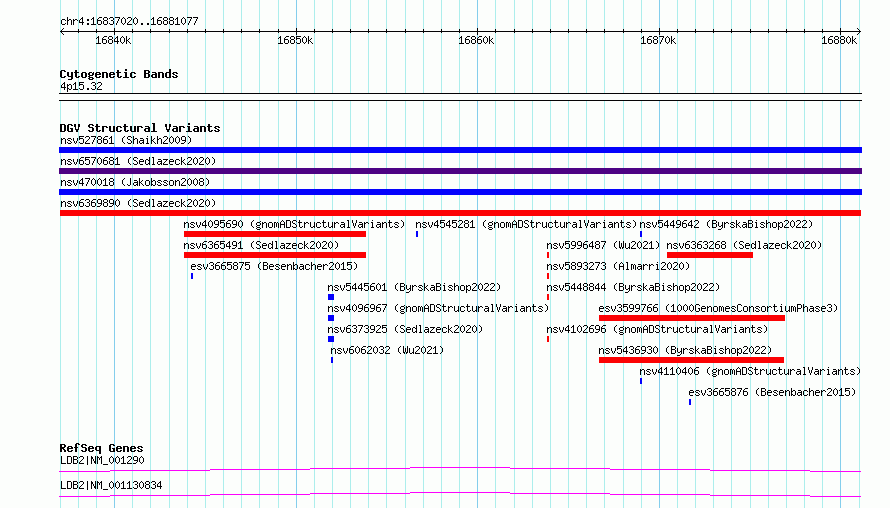Open the nsv6363268 (Sedlazeck2020) label
Image resolution: width=890 pixels, height=508 pixels.
(744, 245)
